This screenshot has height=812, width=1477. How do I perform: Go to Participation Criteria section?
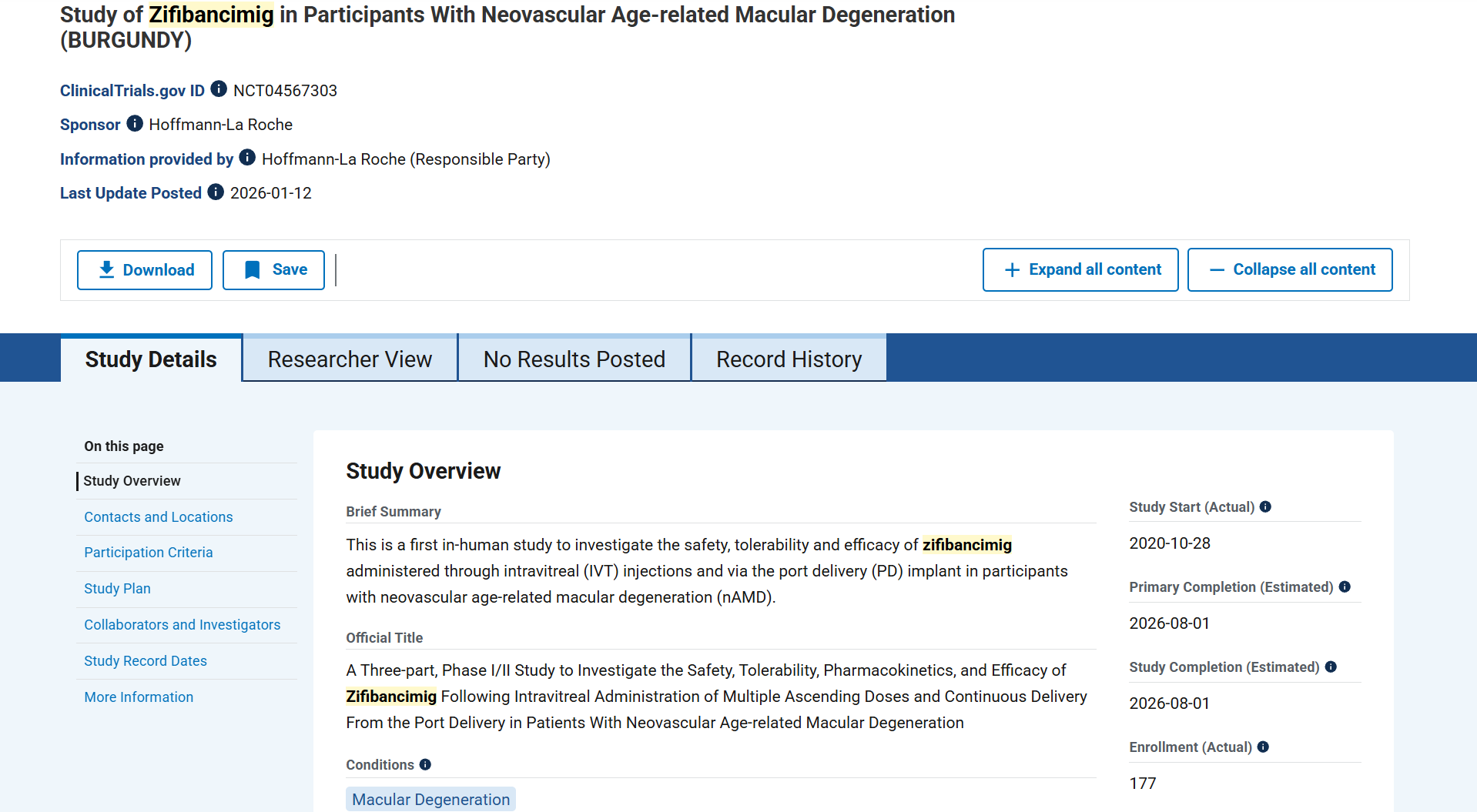[x=149, y=553]
